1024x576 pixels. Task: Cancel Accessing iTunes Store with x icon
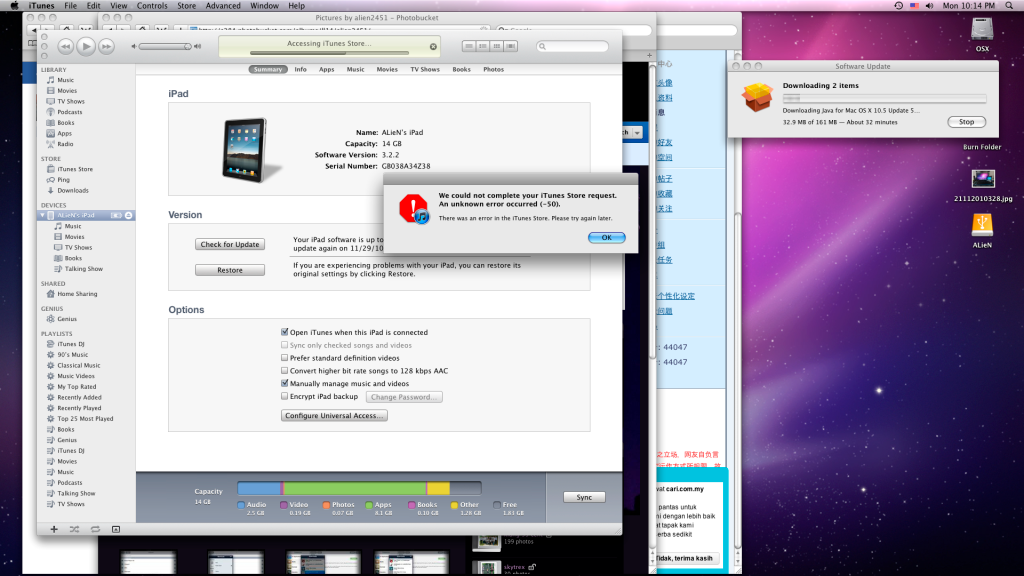pyautogui.click(x=433, y=46)
